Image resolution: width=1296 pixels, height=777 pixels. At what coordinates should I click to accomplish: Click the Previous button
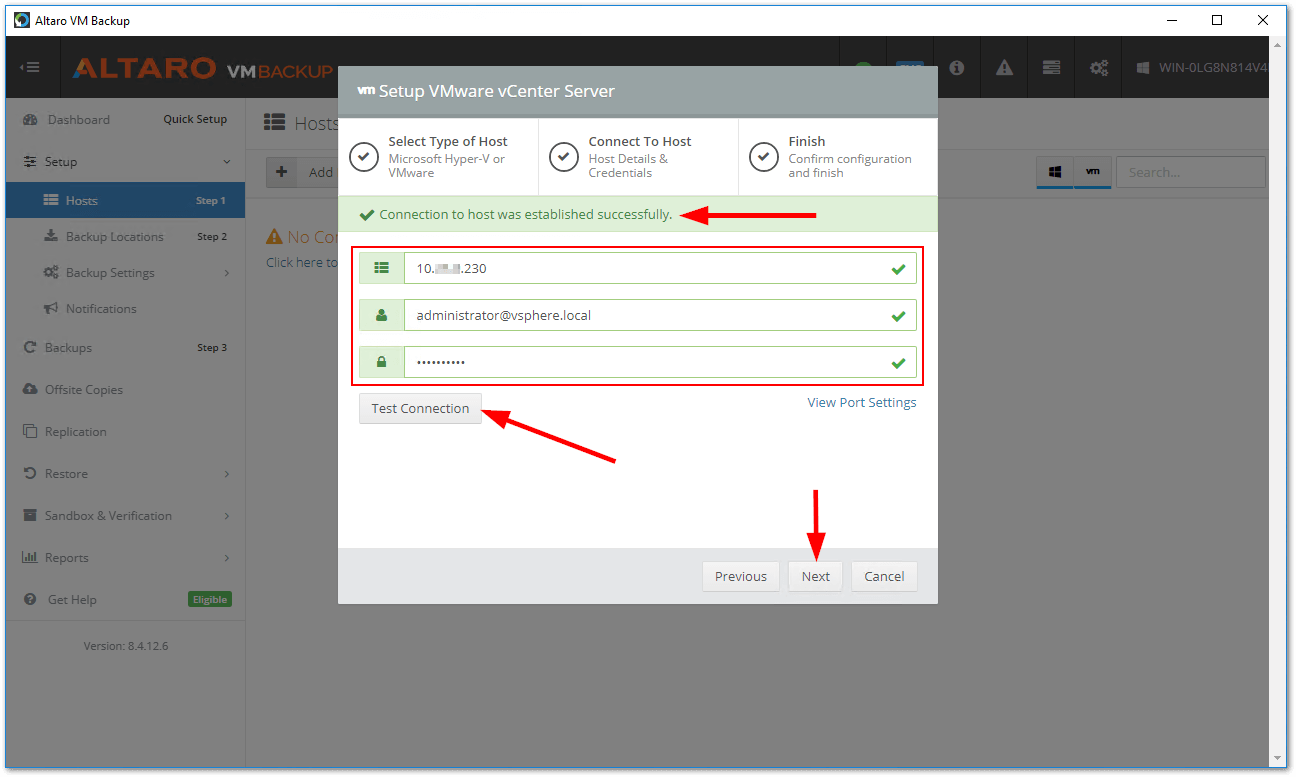[741, 576]
